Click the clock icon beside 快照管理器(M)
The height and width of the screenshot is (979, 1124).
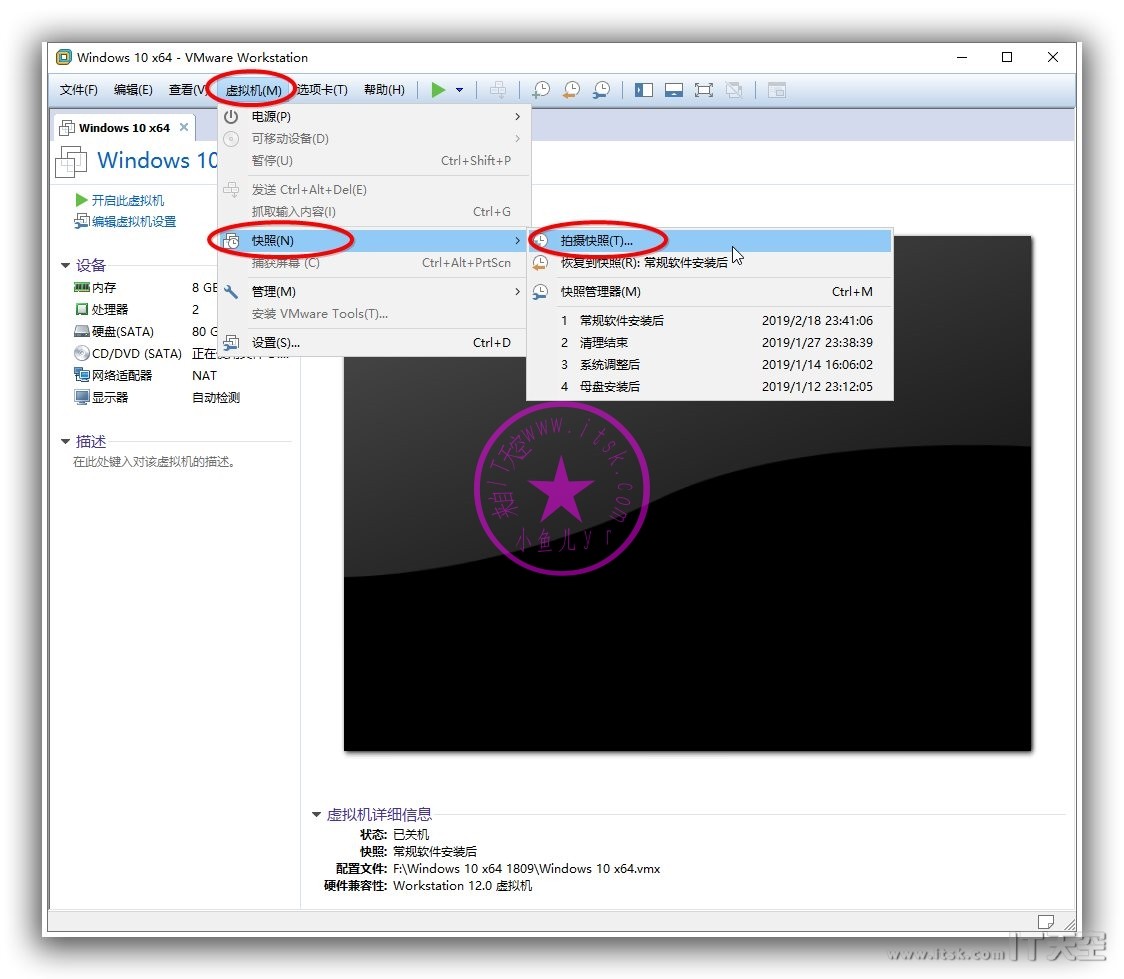(x=540, y=292)
